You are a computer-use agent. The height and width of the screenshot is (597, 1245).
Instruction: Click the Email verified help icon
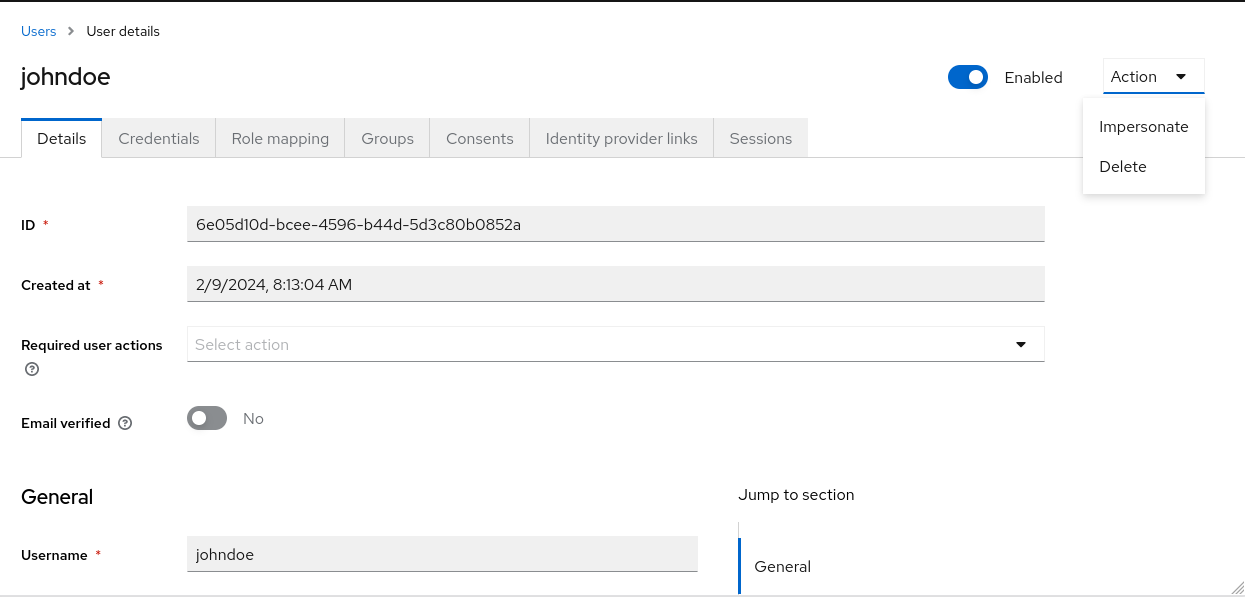pyautogui.click(x=124, y=423)
